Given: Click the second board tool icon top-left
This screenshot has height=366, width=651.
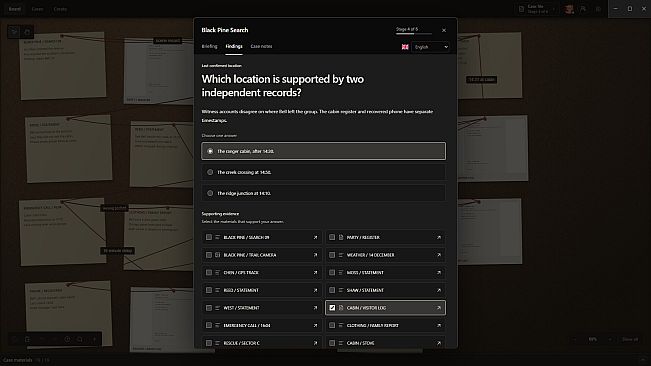Looking at the screenshot, I should point(27,32).
